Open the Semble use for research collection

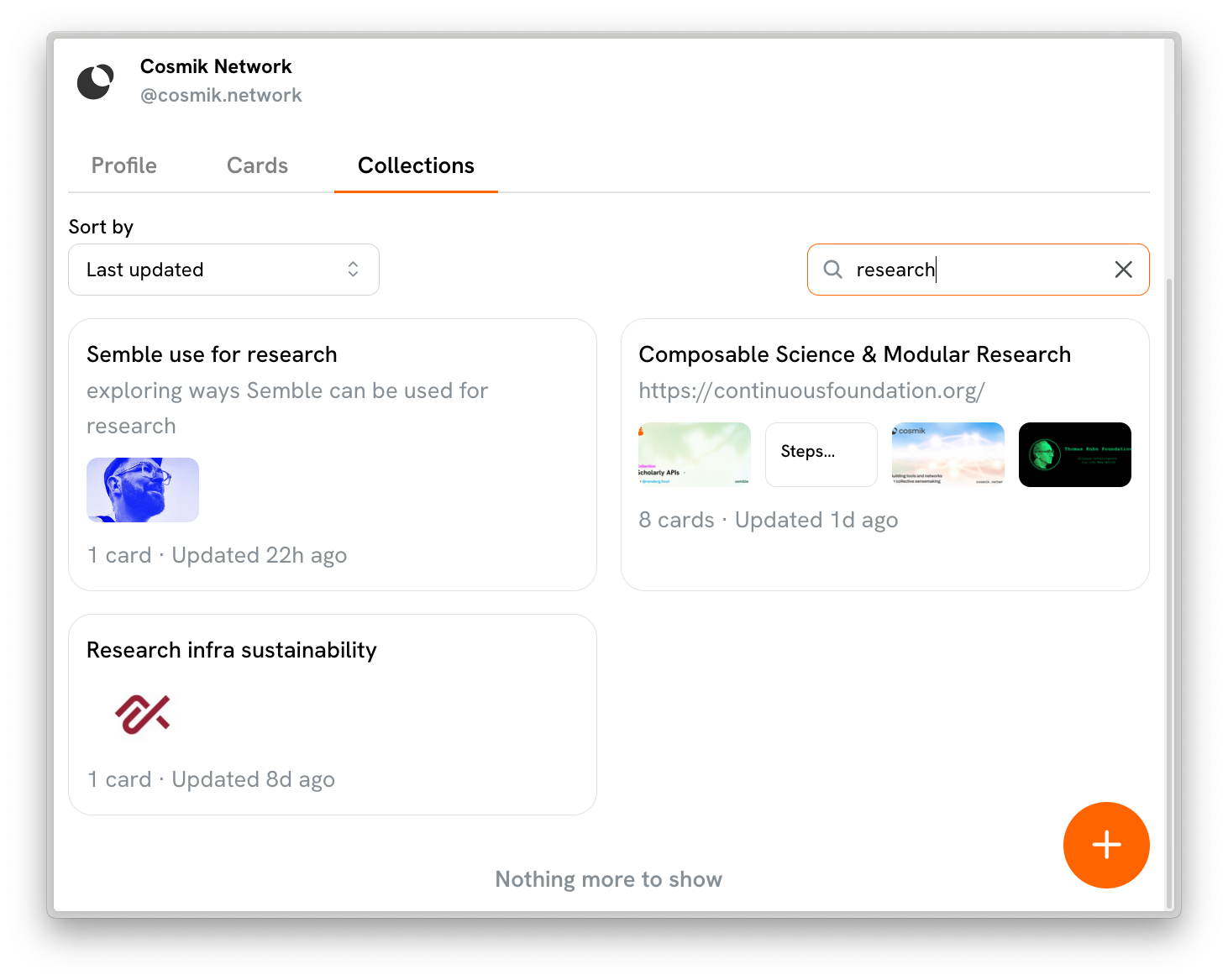333,454
